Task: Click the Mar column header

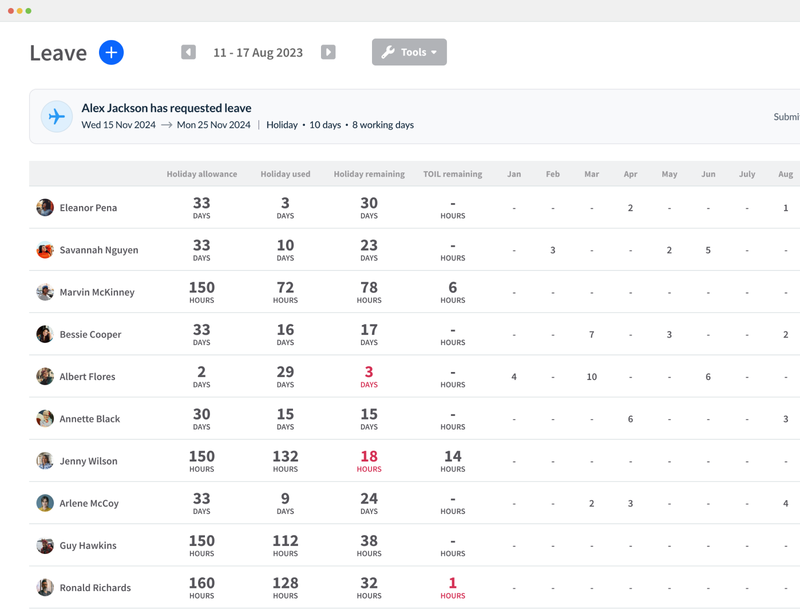Action: point(591,174)
